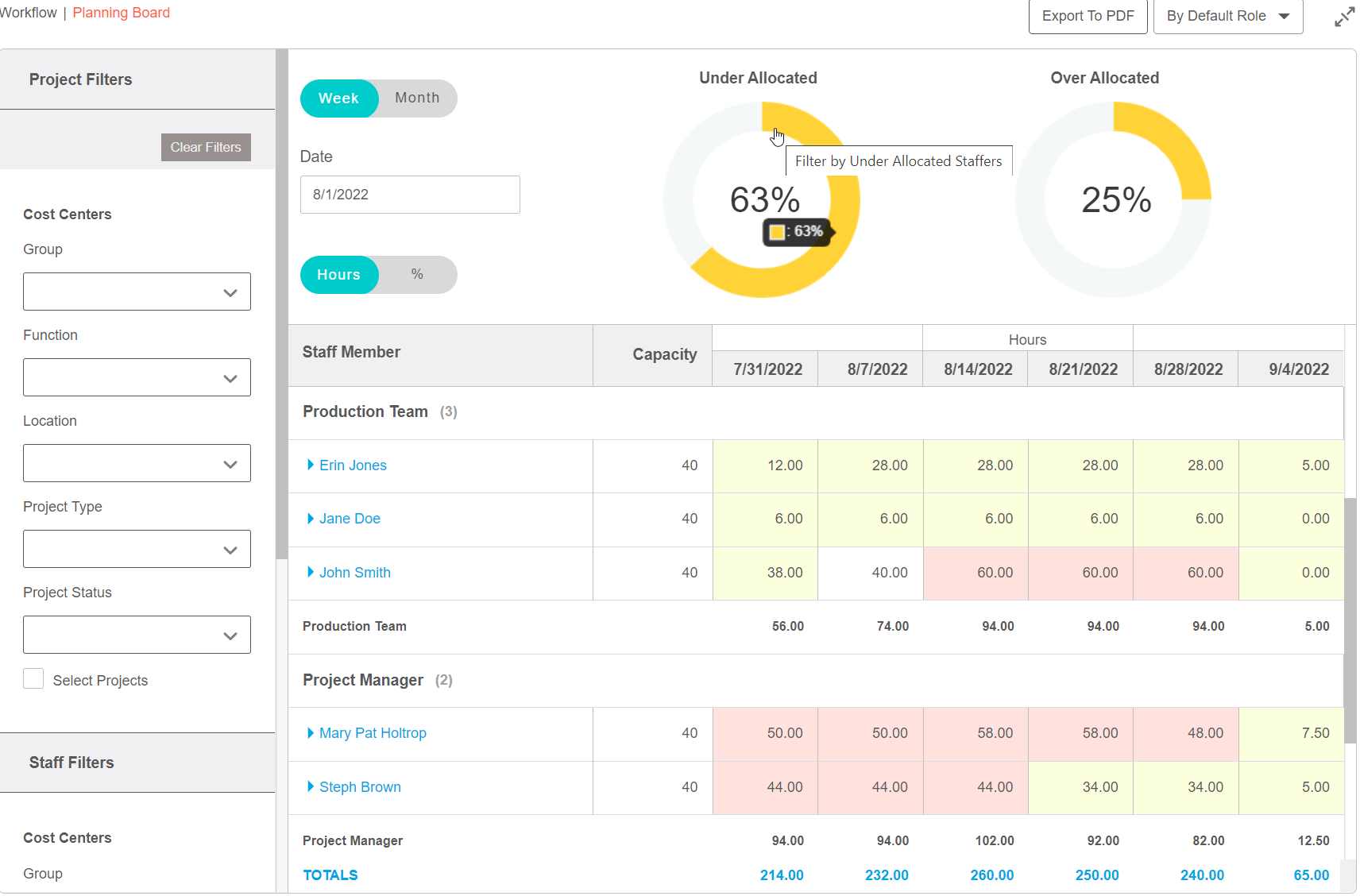Show values as percent
The height and width of the screenshot is (896, 1360).
(417, 274)
